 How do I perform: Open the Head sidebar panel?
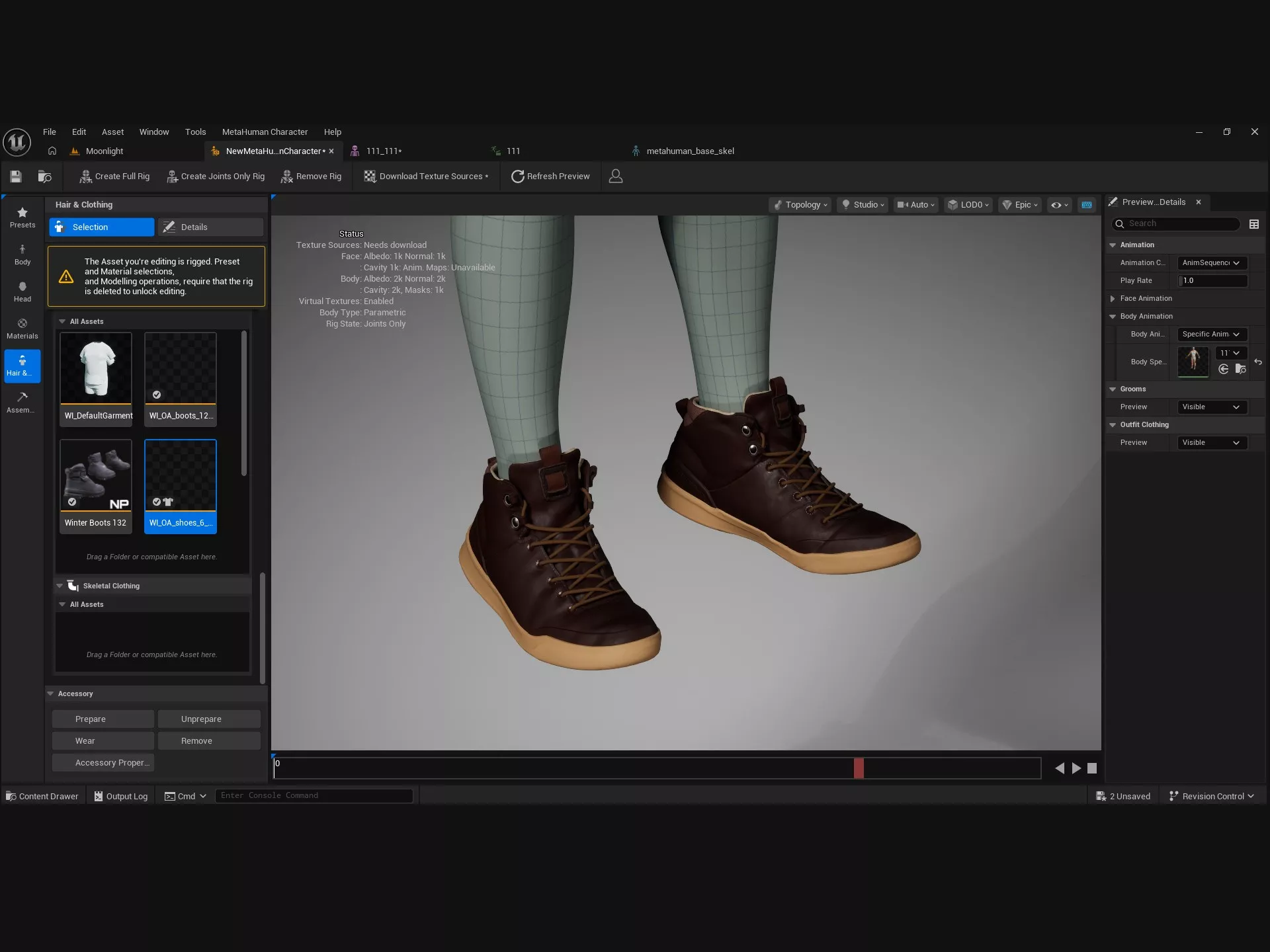tap(22, 292)
